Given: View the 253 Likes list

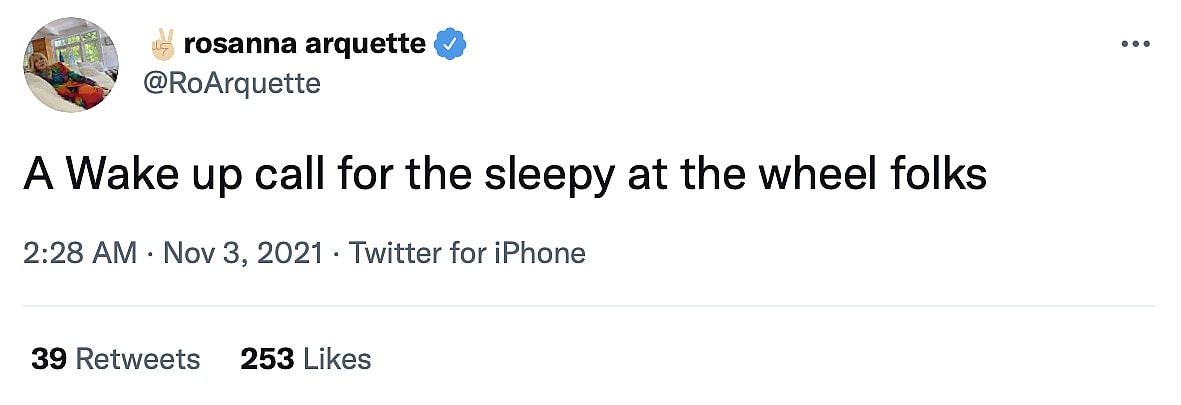Looking at the screenshot, I should (305, 358).
